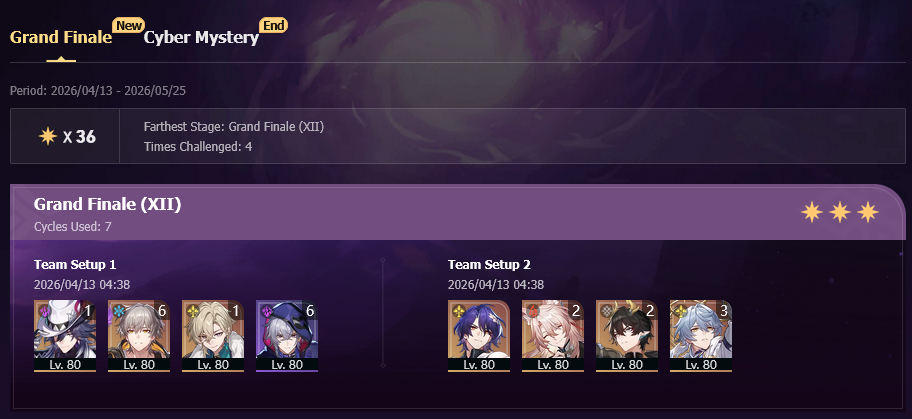Click the first star of Grand Finale (XII)
The image size is (912, 419).
811,212
